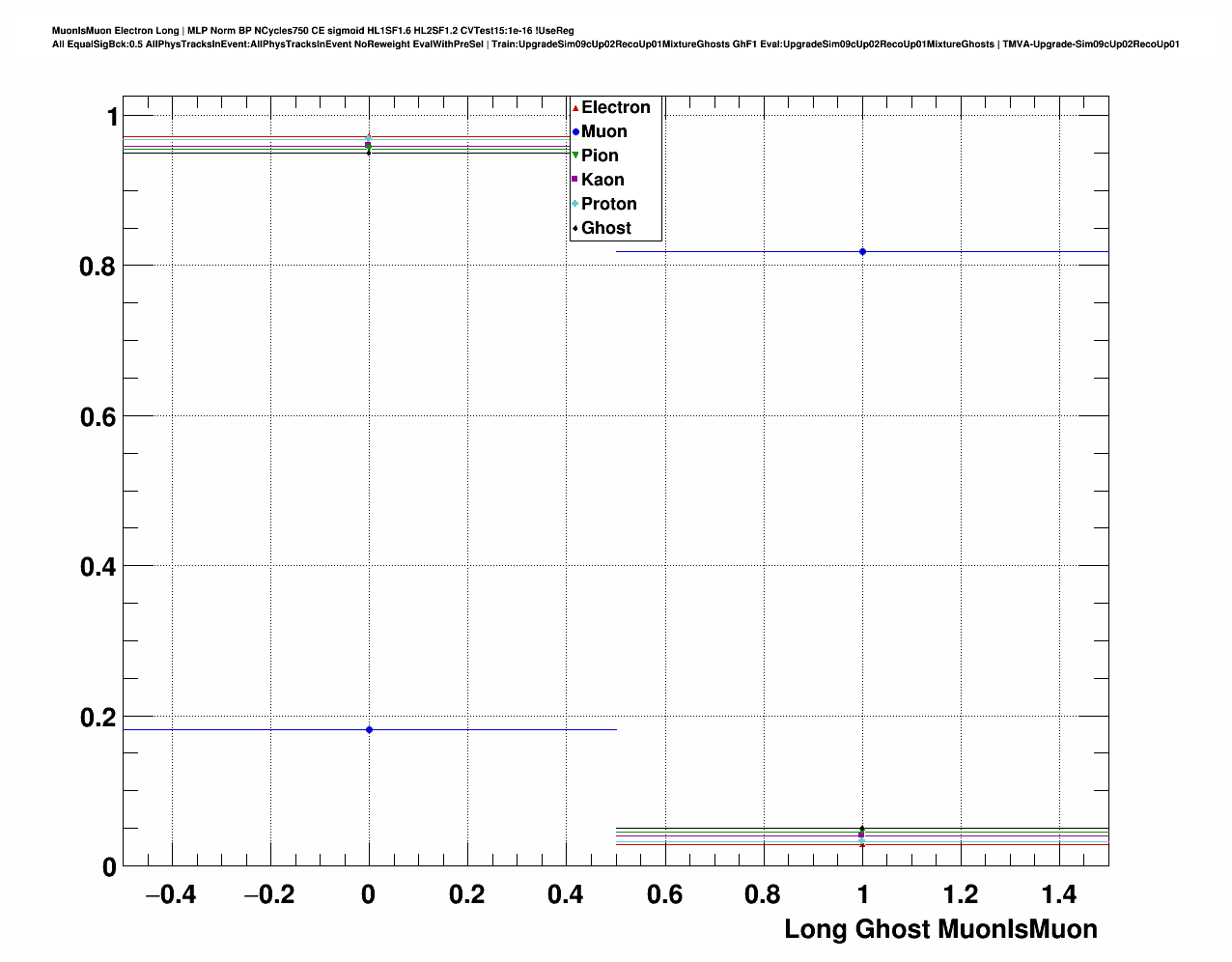
Task: Click the y-axis tick label 0.8
Action: (x=98, y=266)
